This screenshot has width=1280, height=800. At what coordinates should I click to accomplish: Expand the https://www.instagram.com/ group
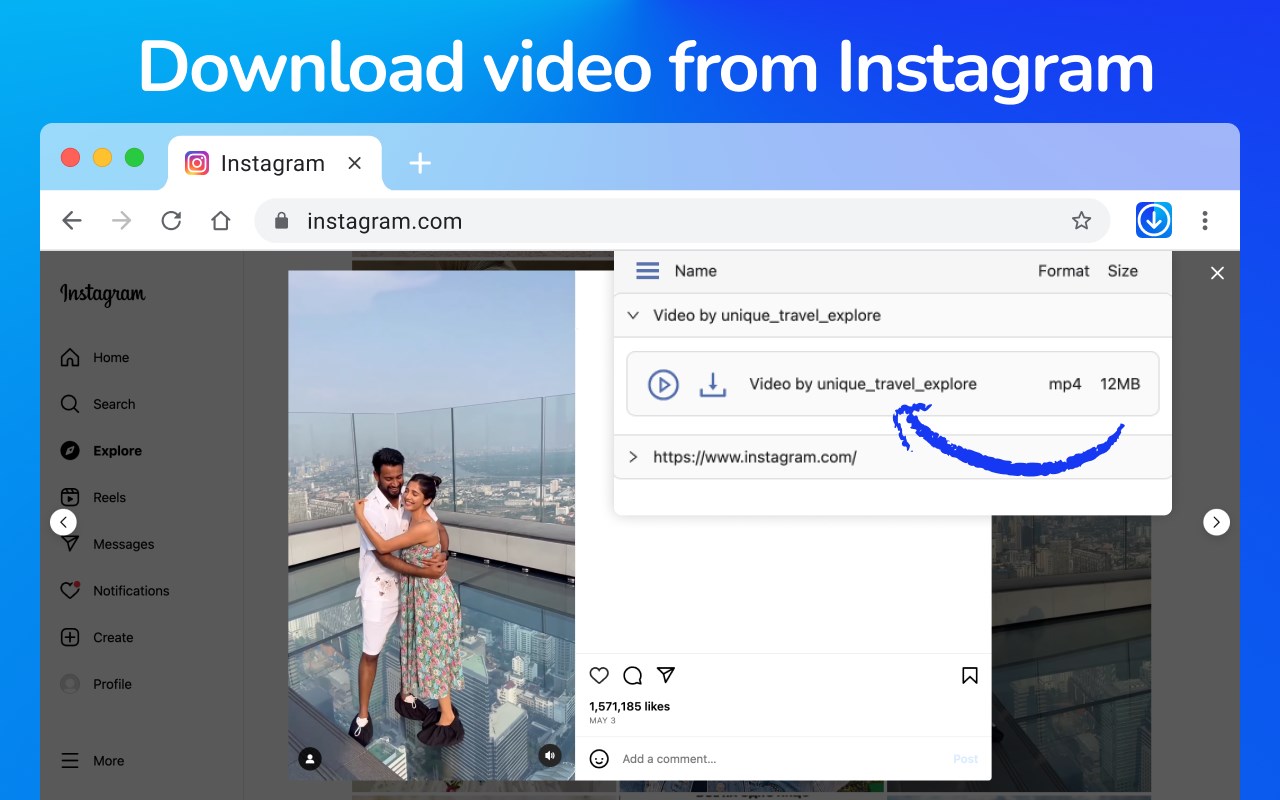click(x=633, y=457)
